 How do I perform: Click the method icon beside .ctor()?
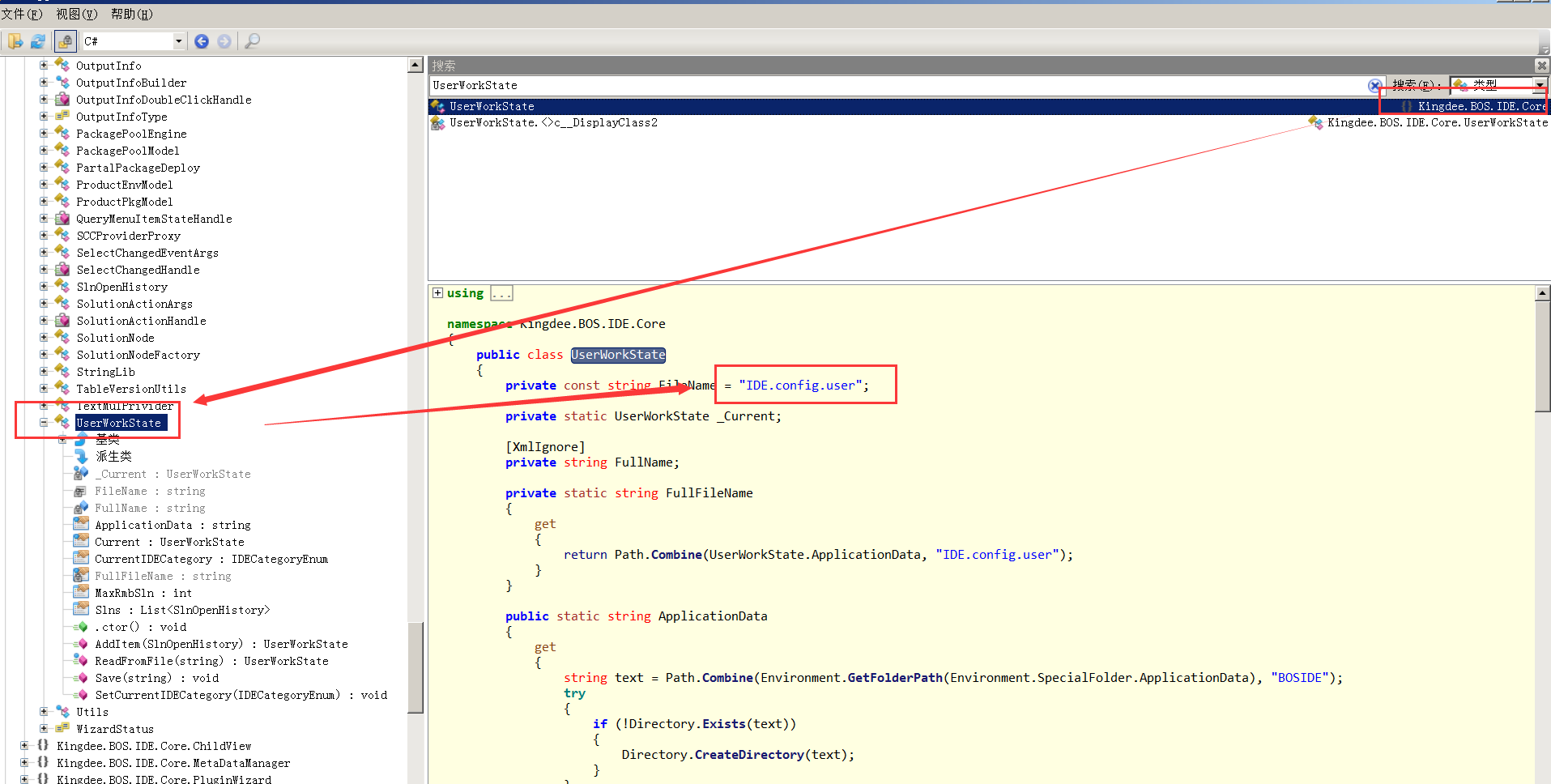pyautogui.click(x=81, y=626)
